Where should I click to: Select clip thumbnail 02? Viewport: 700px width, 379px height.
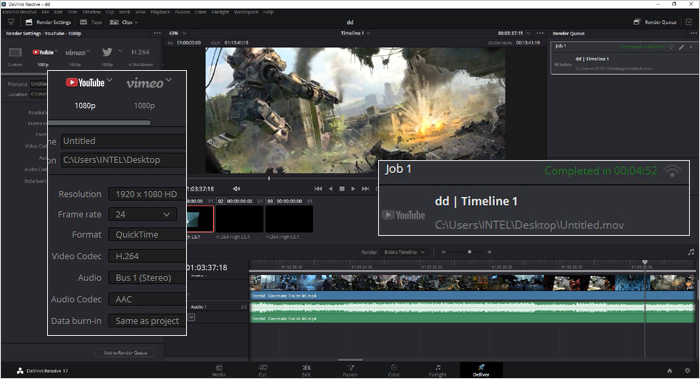point(240,219)
